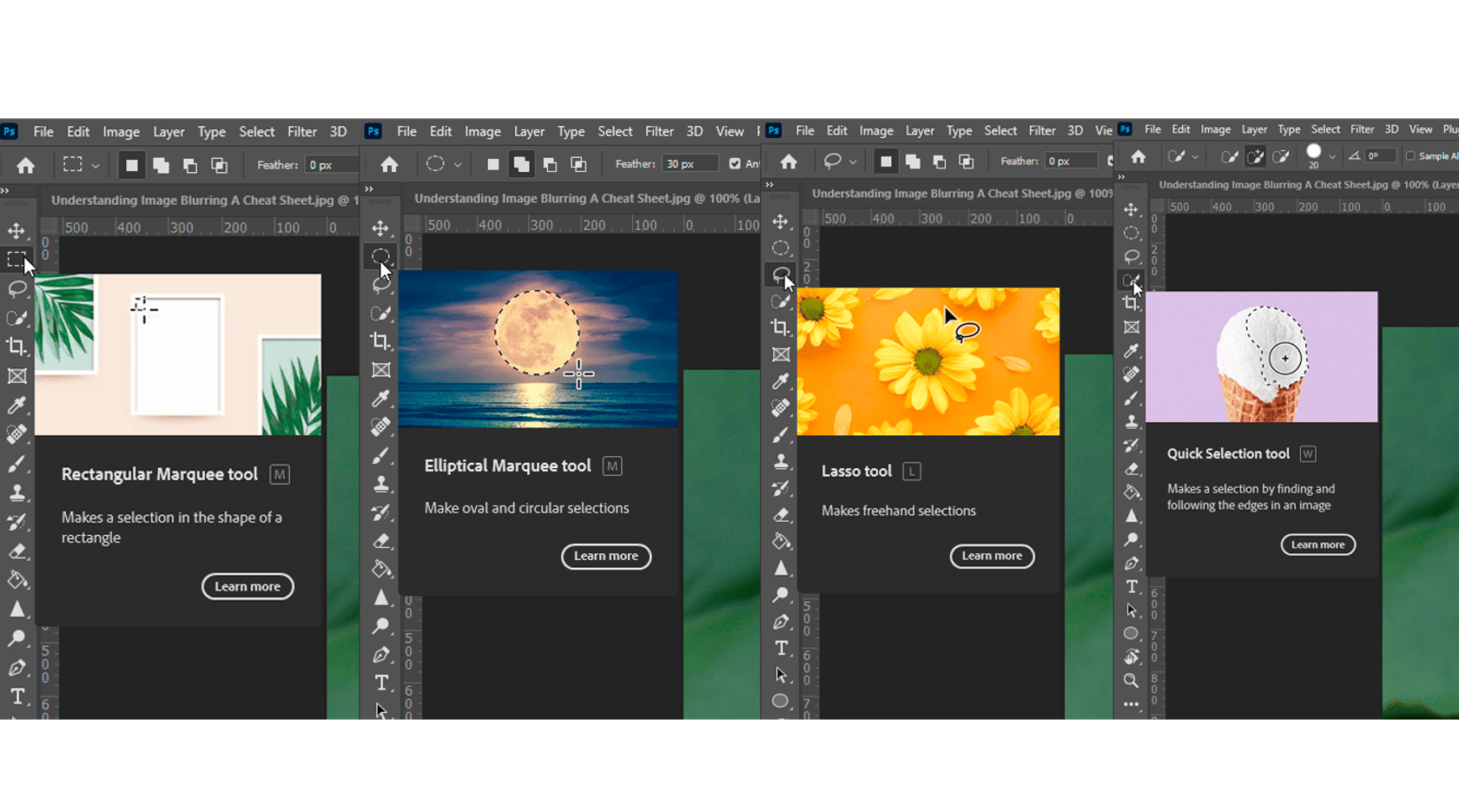Click Learn more under Rectangular Marquee tool

click(248, 586)
